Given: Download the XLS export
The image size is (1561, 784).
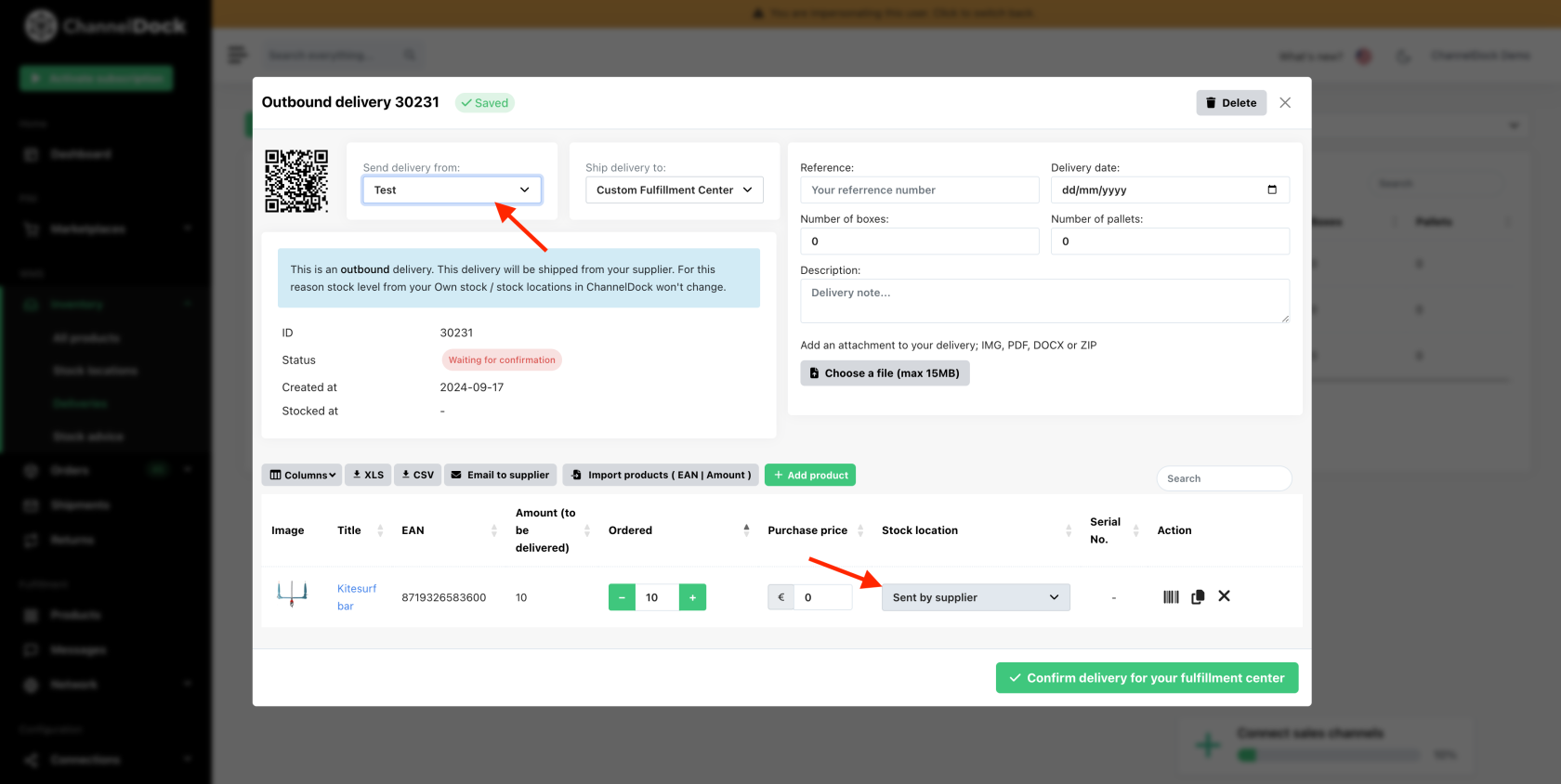Looking at the screenshot, I should tap(368, 475).
